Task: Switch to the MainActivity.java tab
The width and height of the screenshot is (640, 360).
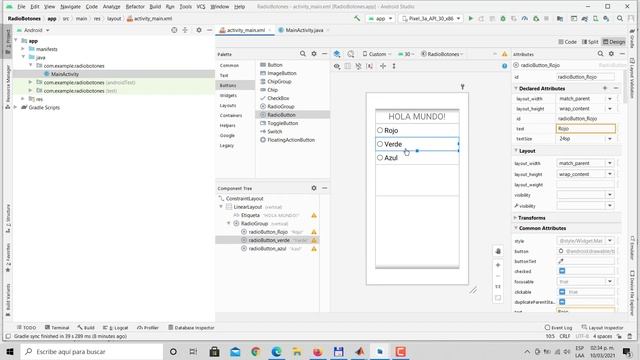Action: pyautogui.click(x=304, y=30)
